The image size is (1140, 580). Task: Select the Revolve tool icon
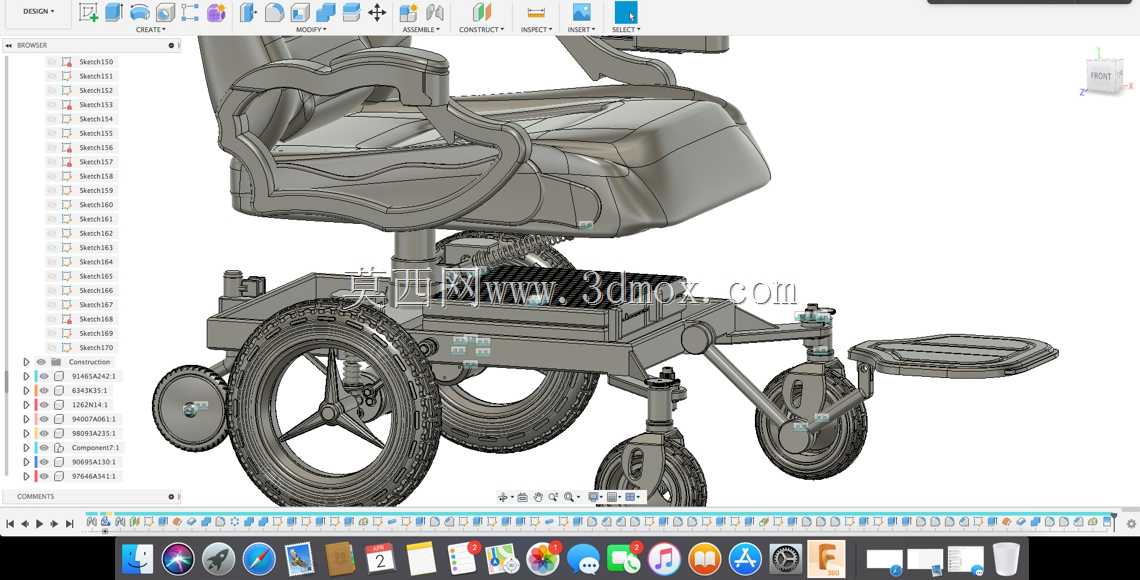[140, 12]
